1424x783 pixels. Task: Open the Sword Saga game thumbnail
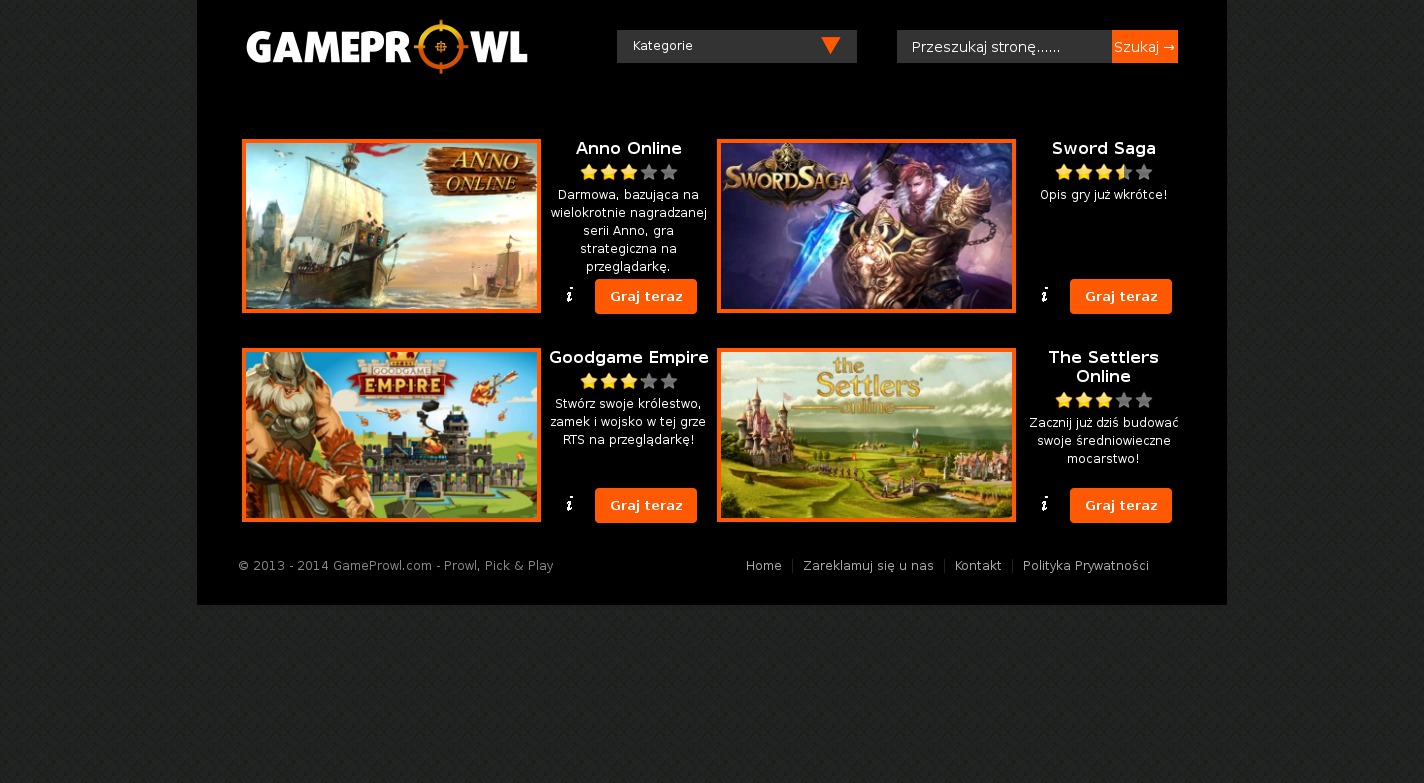tap(866, 226)
